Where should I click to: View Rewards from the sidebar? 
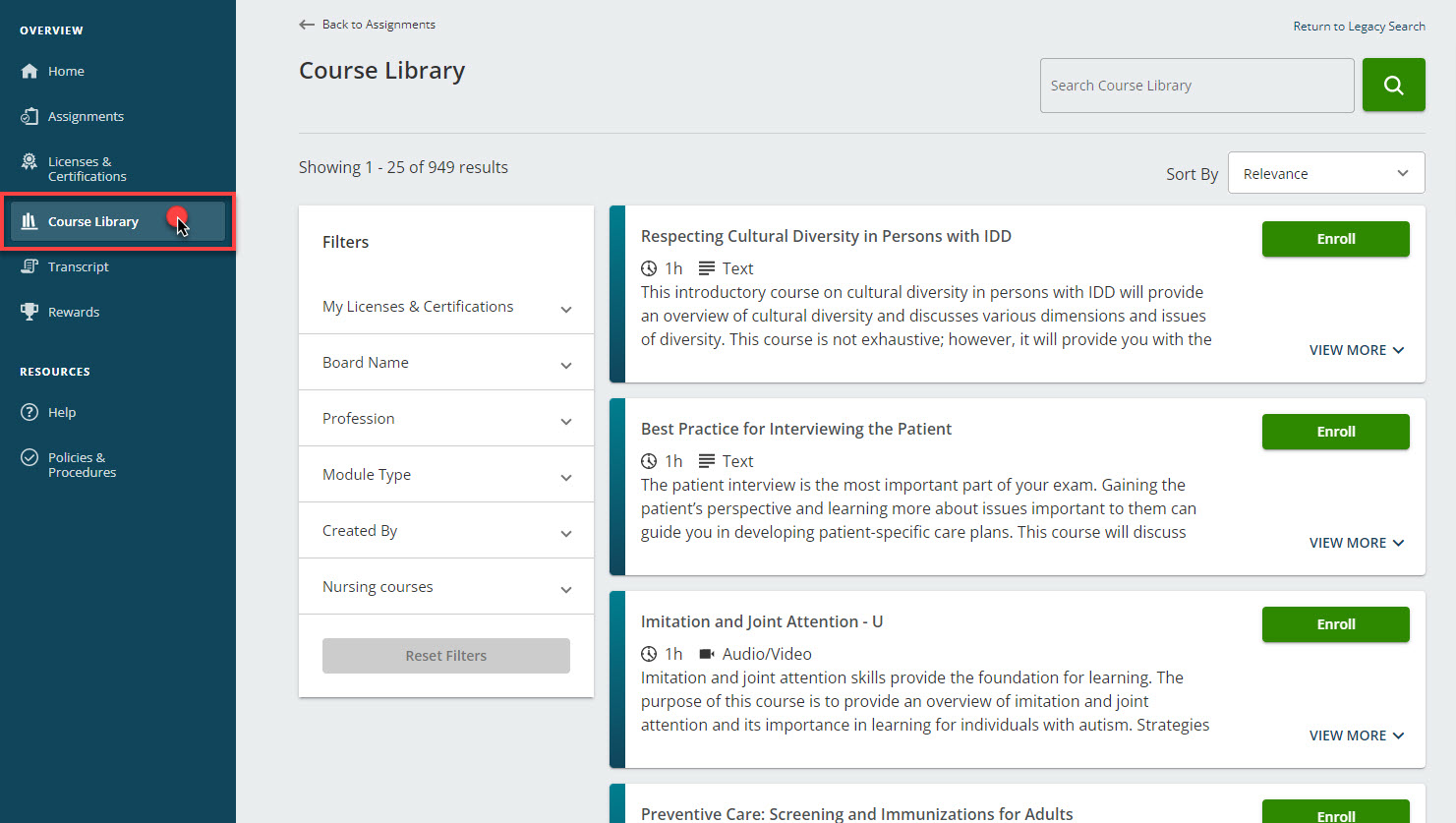coord(76,312)
